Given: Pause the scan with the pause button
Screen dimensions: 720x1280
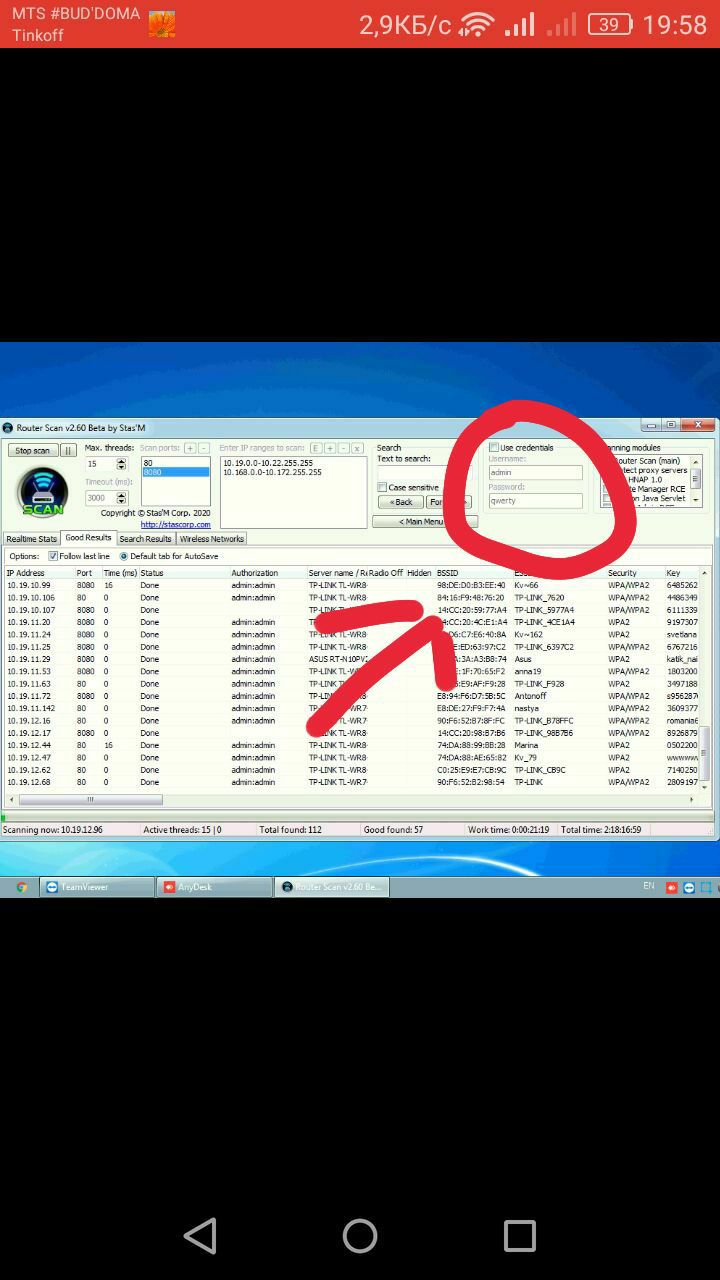Looking at the screenshot, I should 68,451.
